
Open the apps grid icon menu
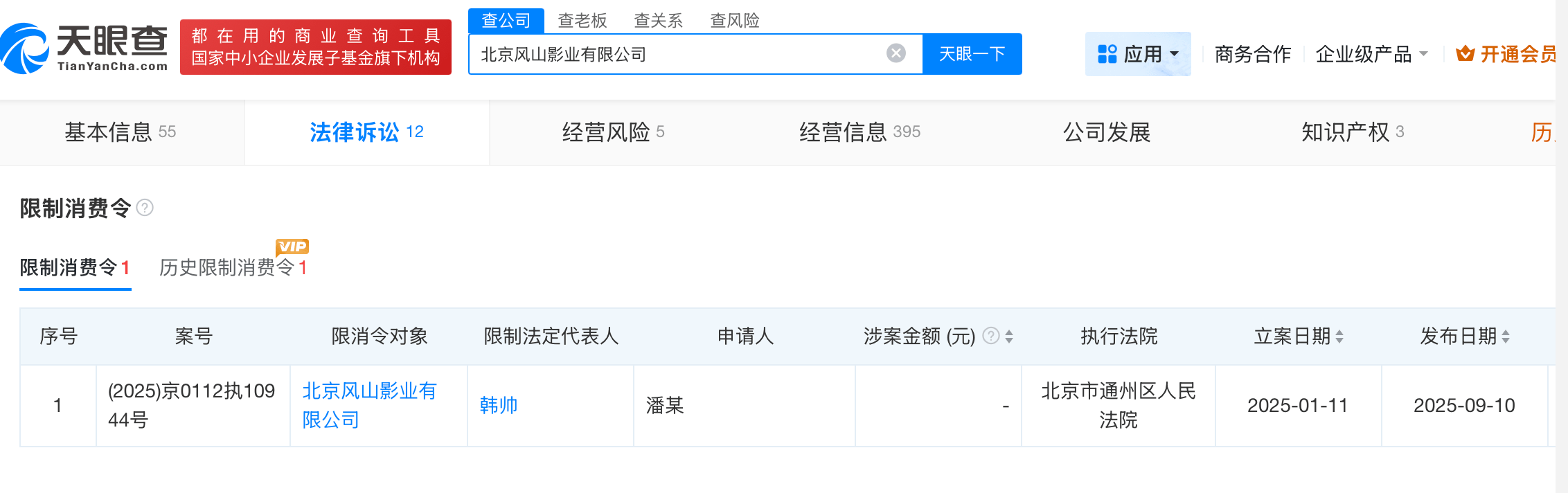pos(1107,54)
